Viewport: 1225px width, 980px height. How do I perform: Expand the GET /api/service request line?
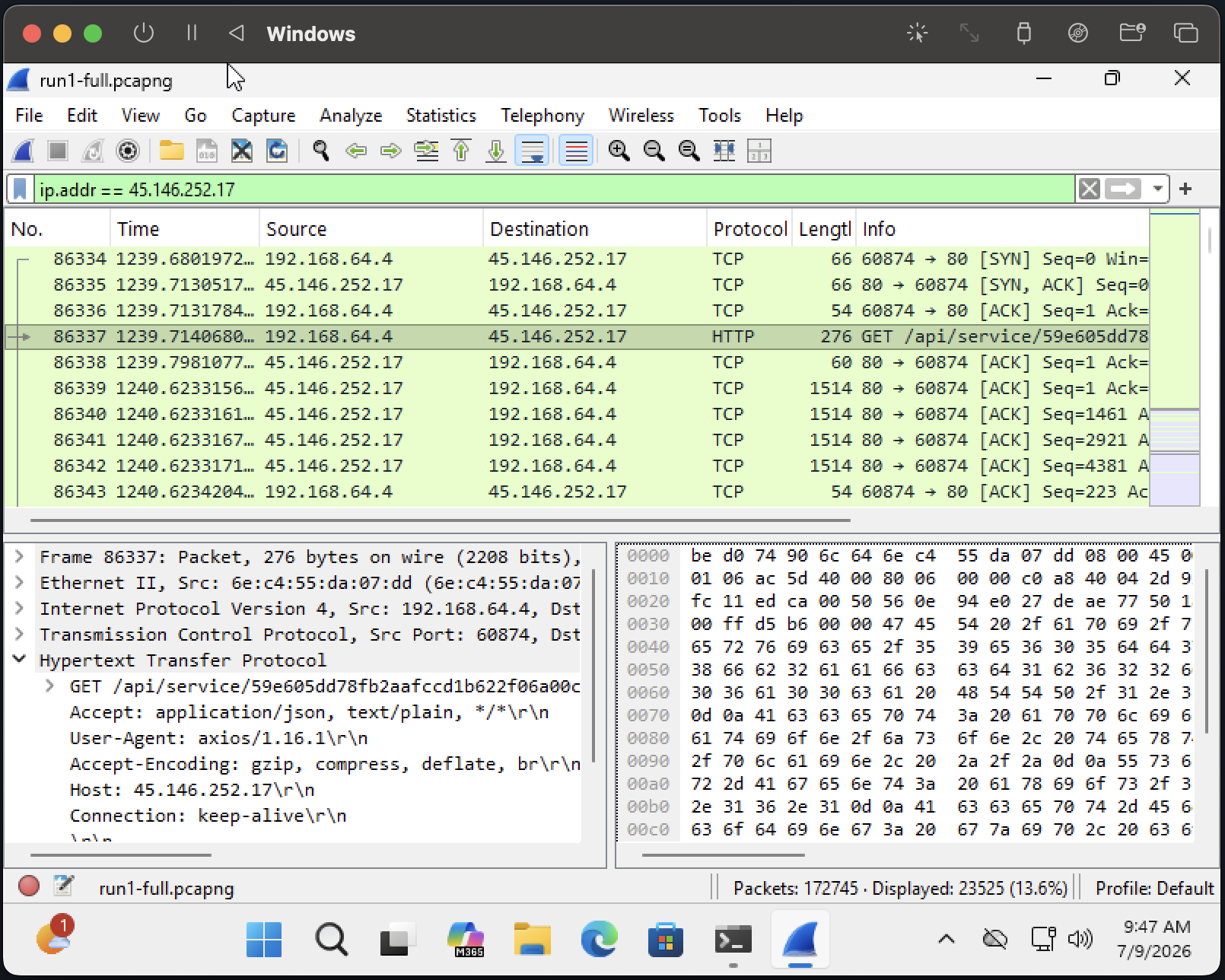(50, 686)
